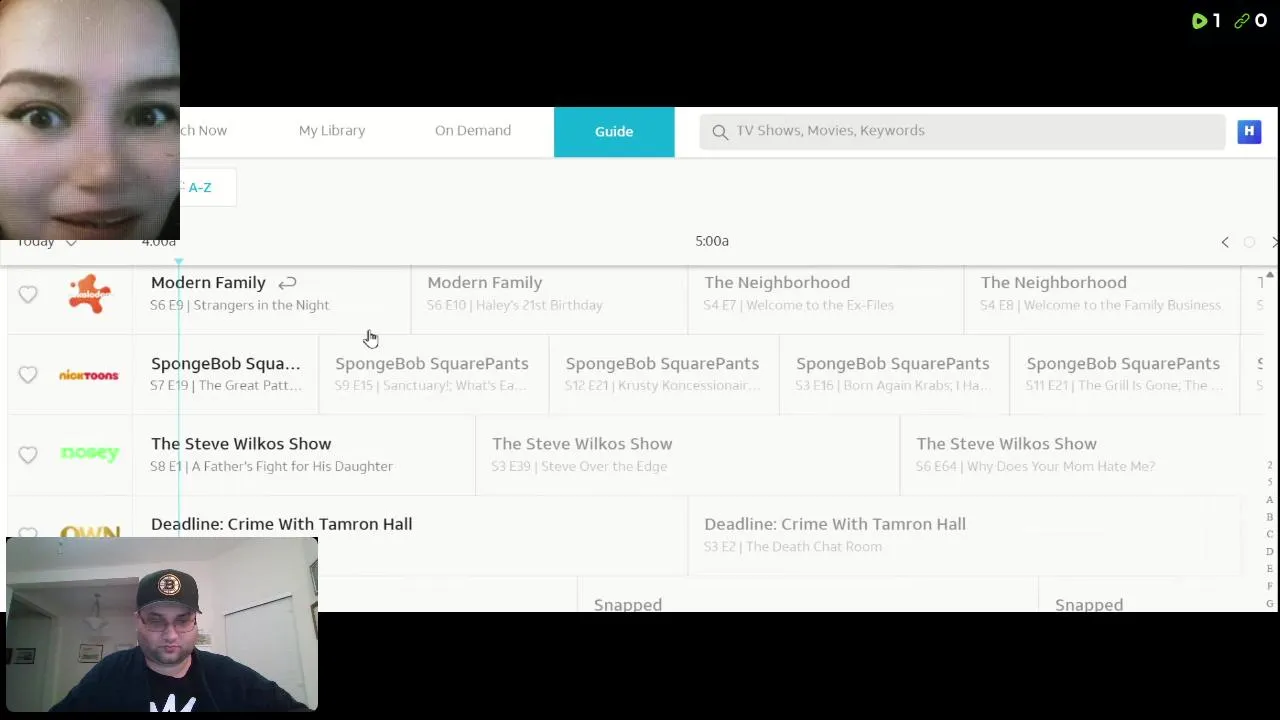The height and width of the screenshot is (720, 1280).
Task: Open SpongeBob S3 E16 Born Again Krabs listing
Action: (894, 374)
